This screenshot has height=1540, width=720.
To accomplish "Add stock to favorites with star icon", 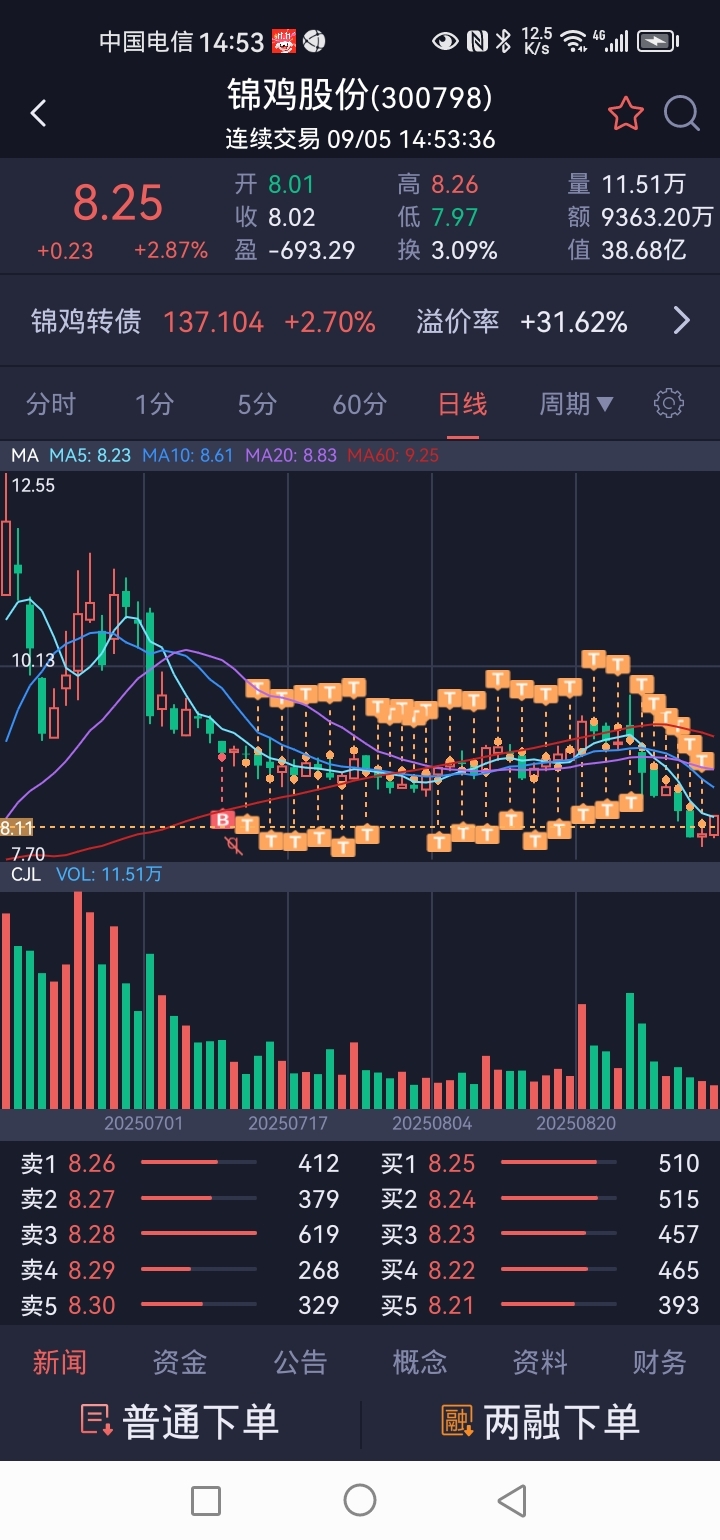I will point(626,114).
